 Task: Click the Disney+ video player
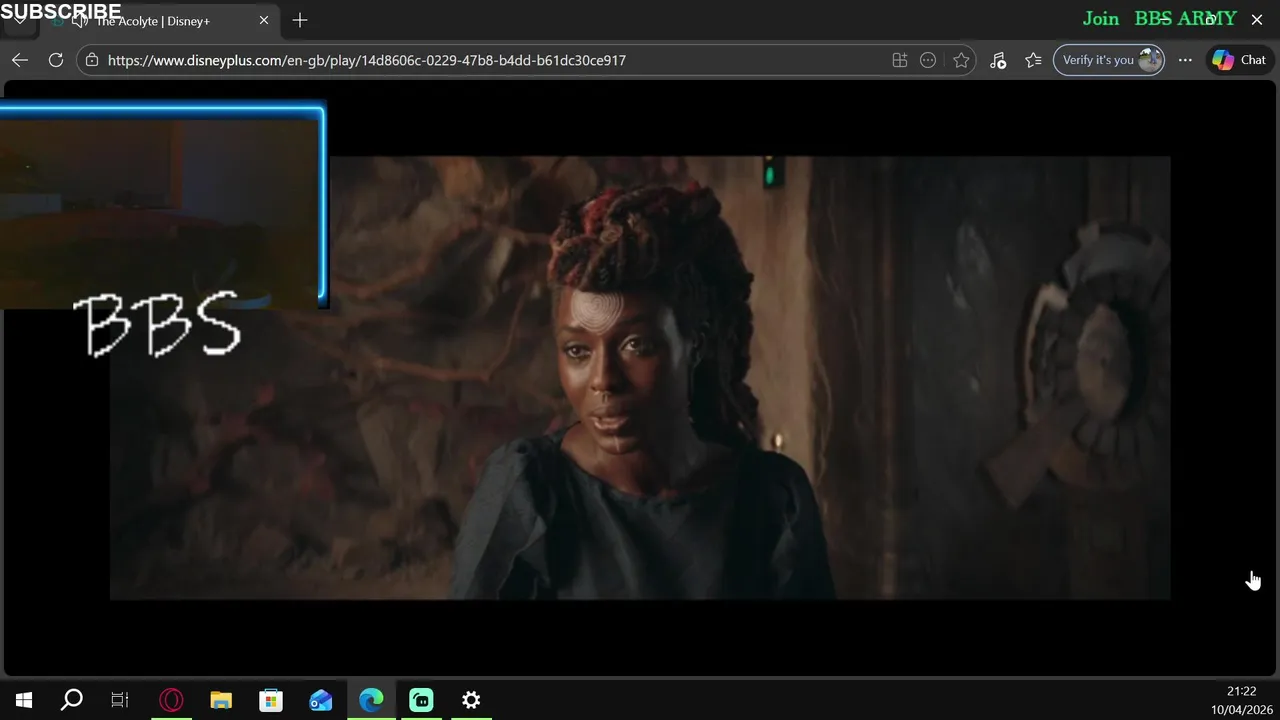tap(640, 378)
